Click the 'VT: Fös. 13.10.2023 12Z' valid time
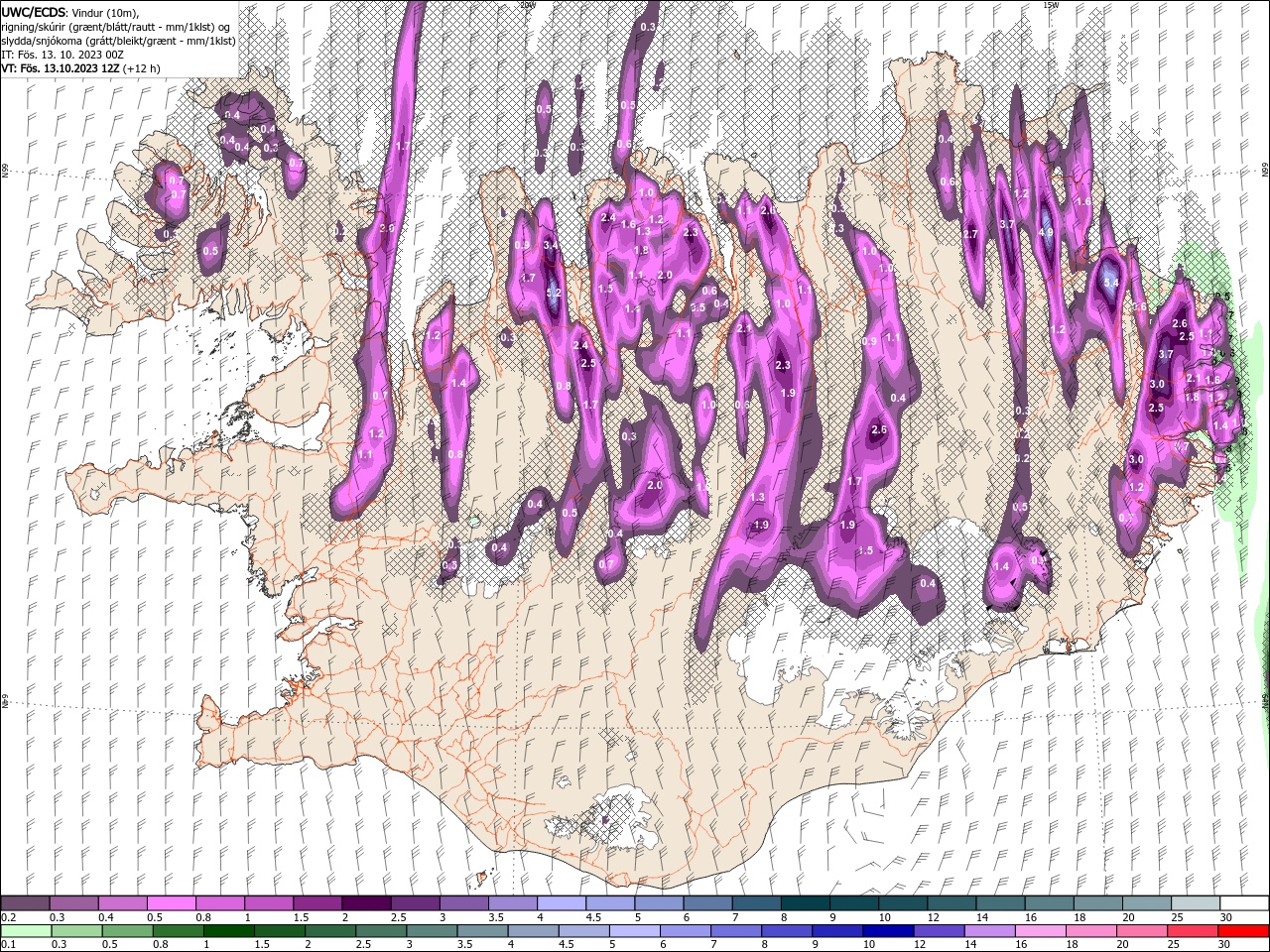The height and width of the screenshot is (952, 1270). coord(60,68)
